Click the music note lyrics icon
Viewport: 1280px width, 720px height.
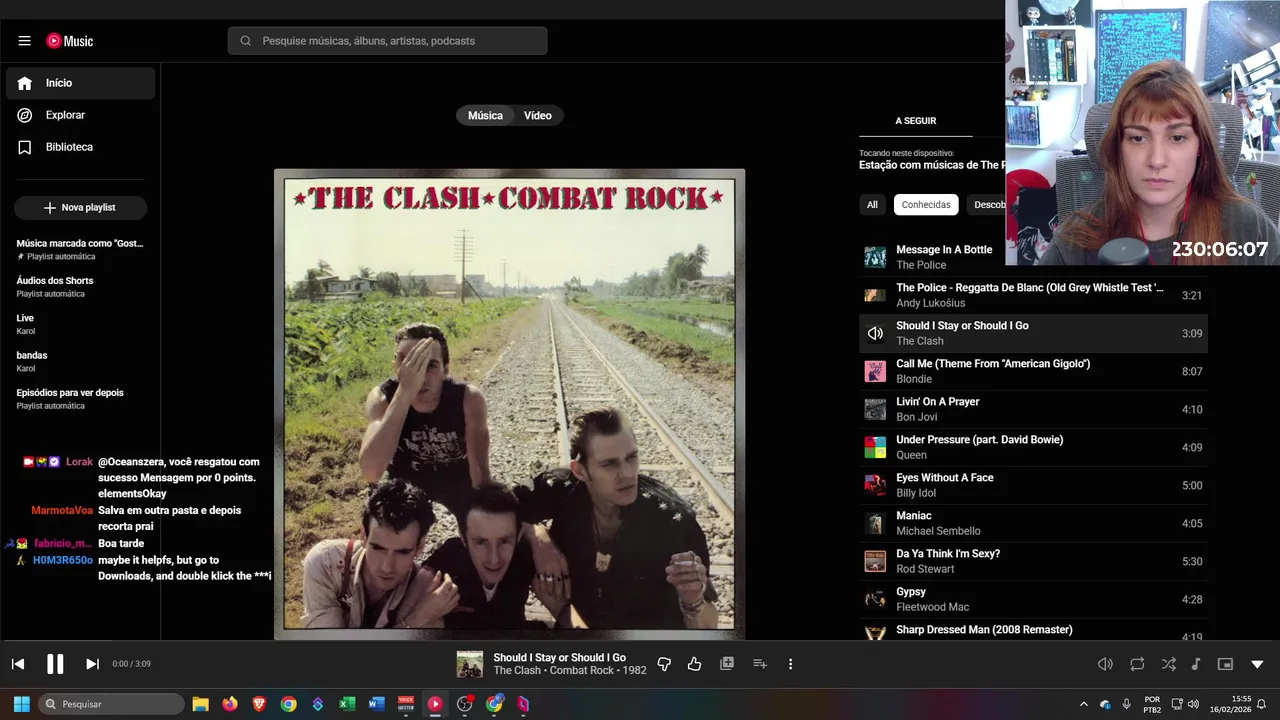[1195, 664]
